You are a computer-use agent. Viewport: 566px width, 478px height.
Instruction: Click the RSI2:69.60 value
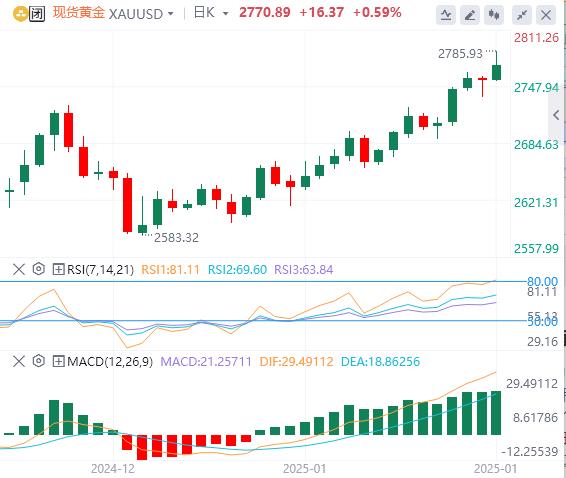point(237,270)
